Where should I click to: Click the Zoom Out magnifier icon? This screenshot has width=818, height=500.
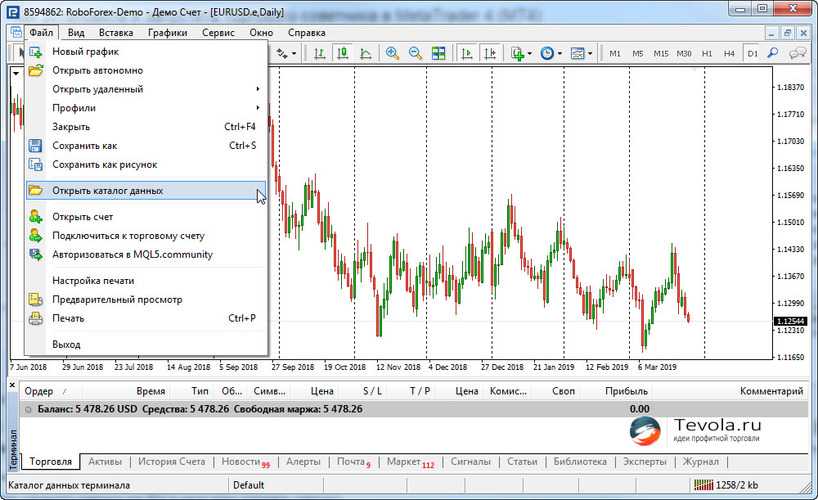pos(415,53)
